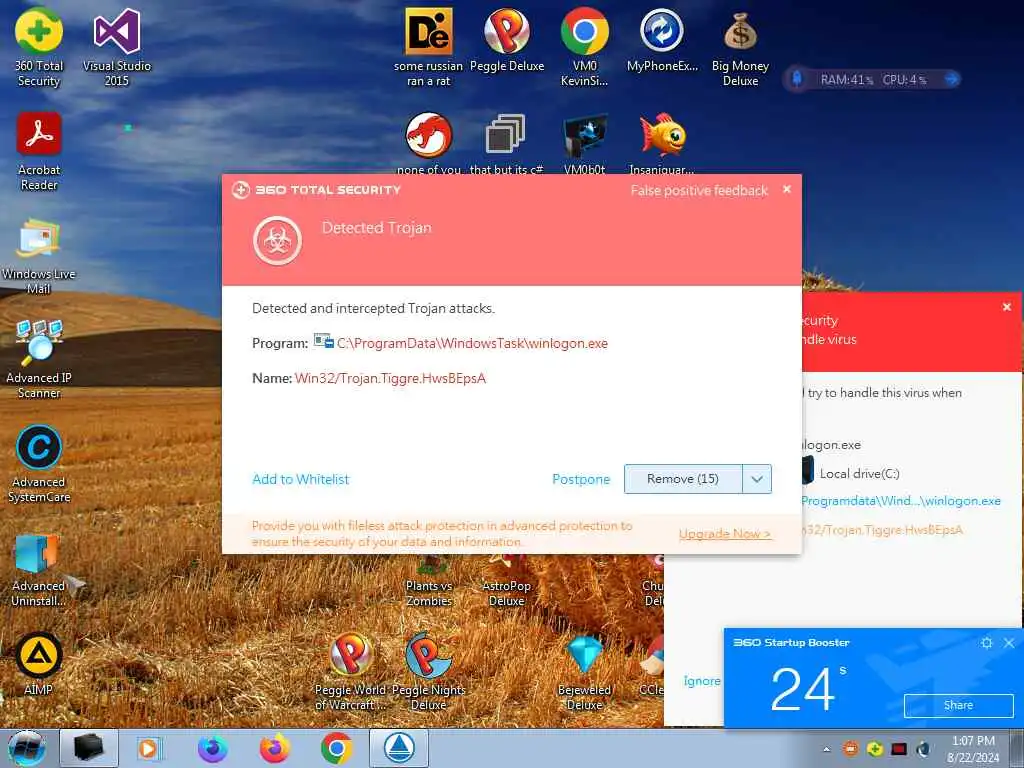1024x768 pixels.
Task: Click the 360 speed-up arrow in RAM widget
Action: tap(951, 79)
